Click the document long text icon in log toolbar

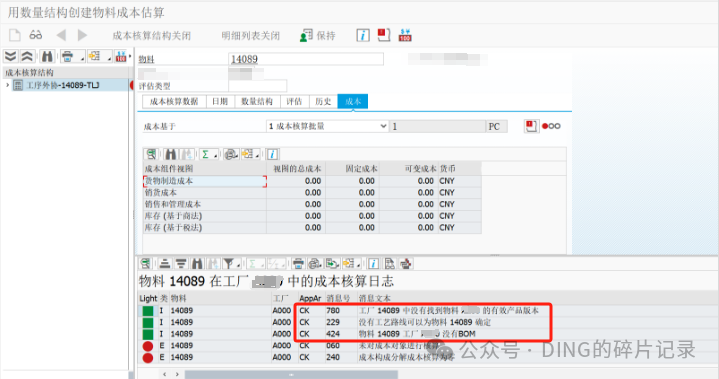[389, 264]
